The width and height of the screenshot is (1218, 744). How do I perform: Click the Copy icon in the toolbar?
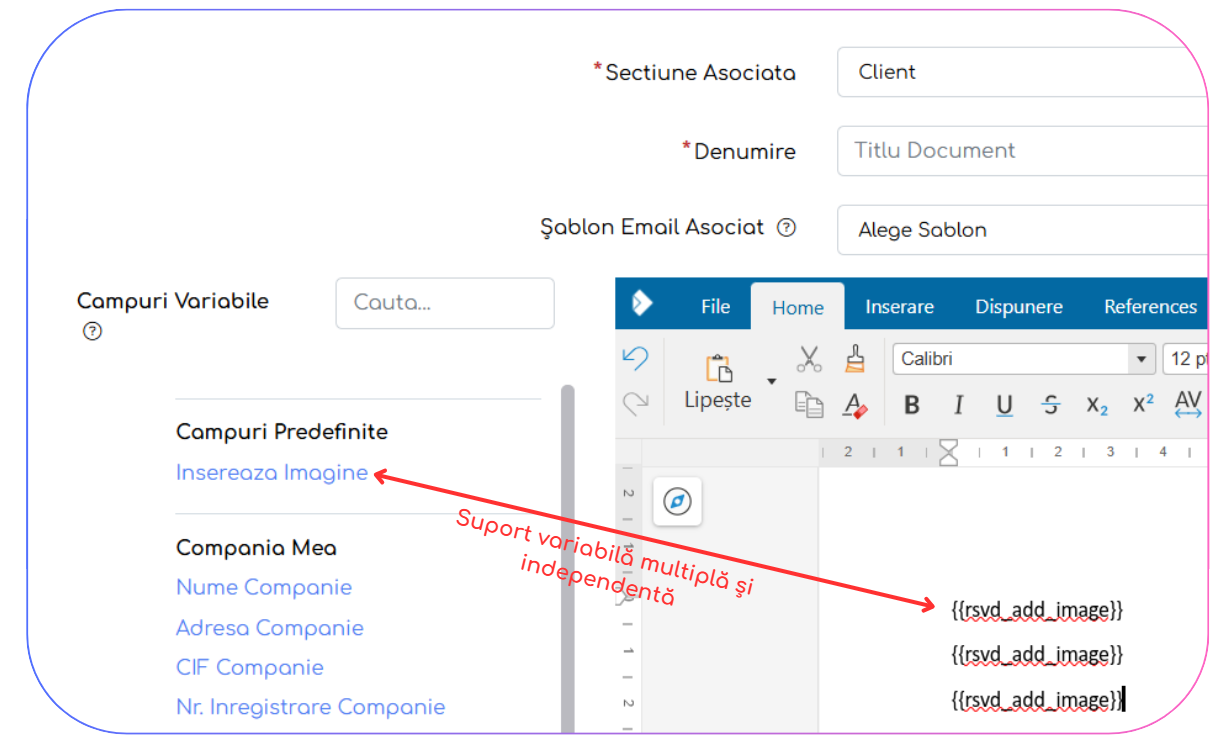(808, 404)
